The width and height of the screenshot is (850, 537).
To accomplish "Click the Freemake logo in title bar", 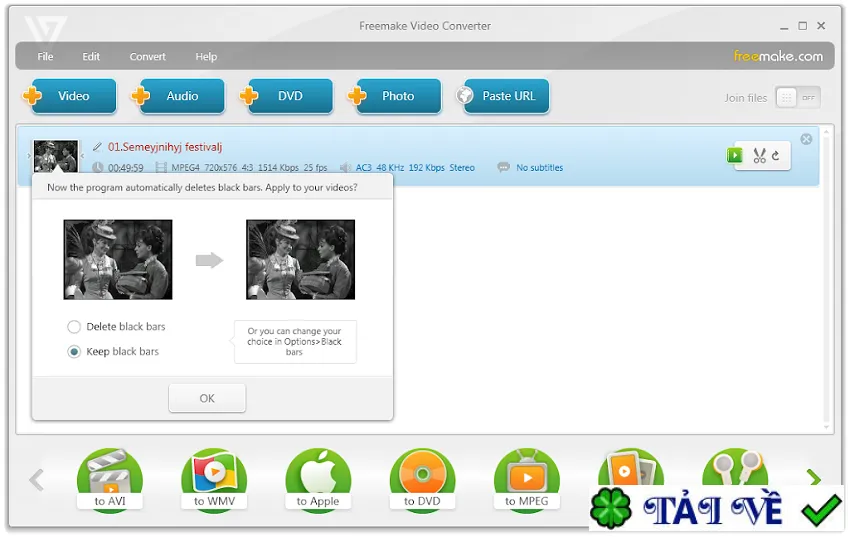I will coord(46,29).
